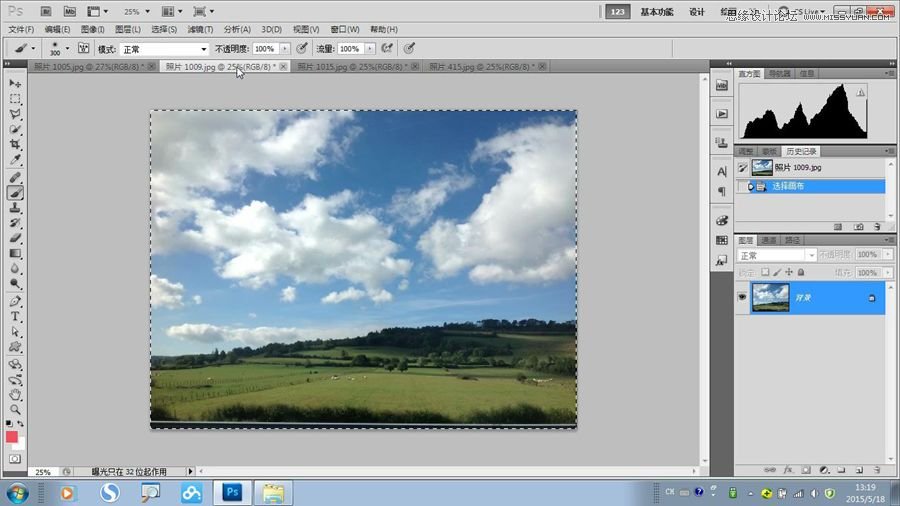Toggle the brush panel button
This screenshot has width=900, height=506.
84,48
